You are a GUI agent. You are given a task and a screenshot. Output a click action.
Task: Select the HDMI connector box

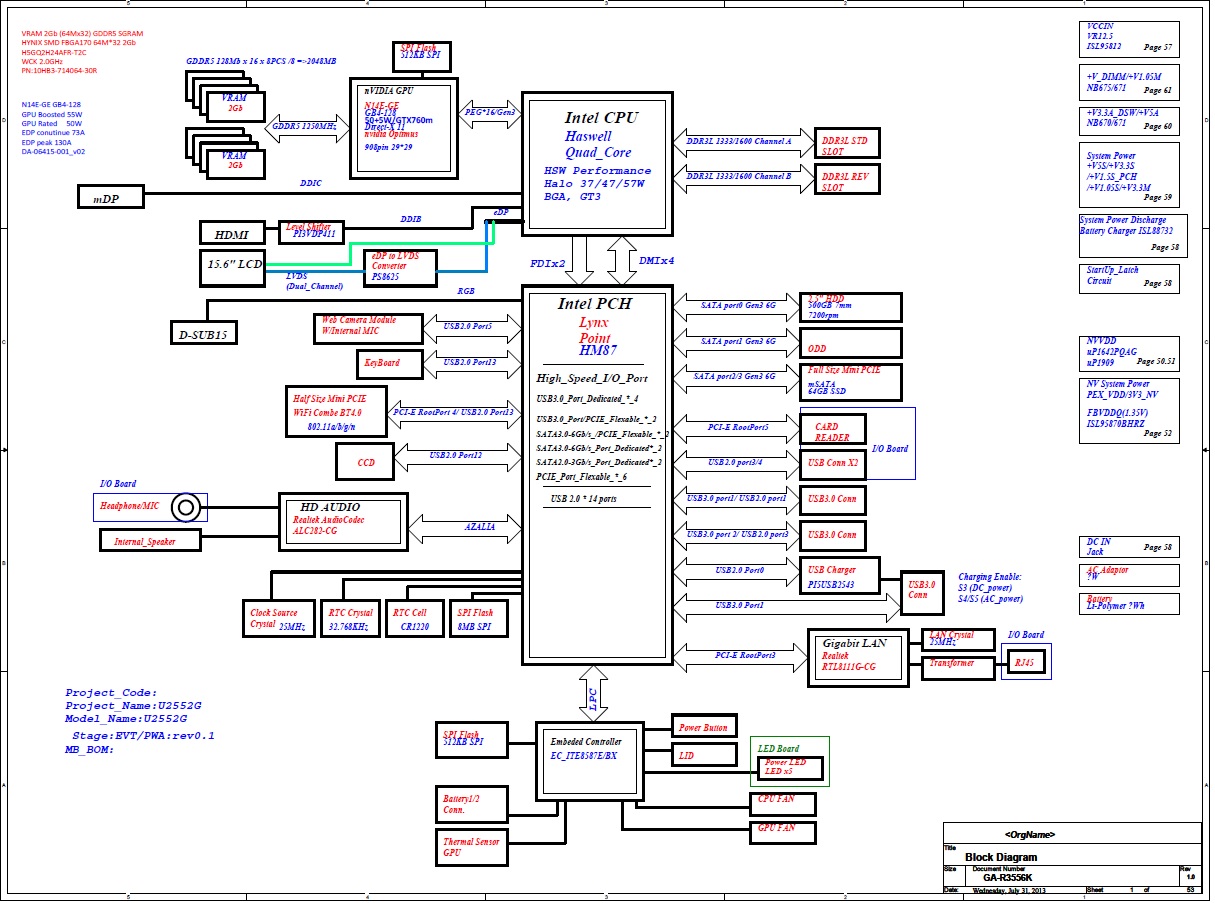(x=231, y=233)
